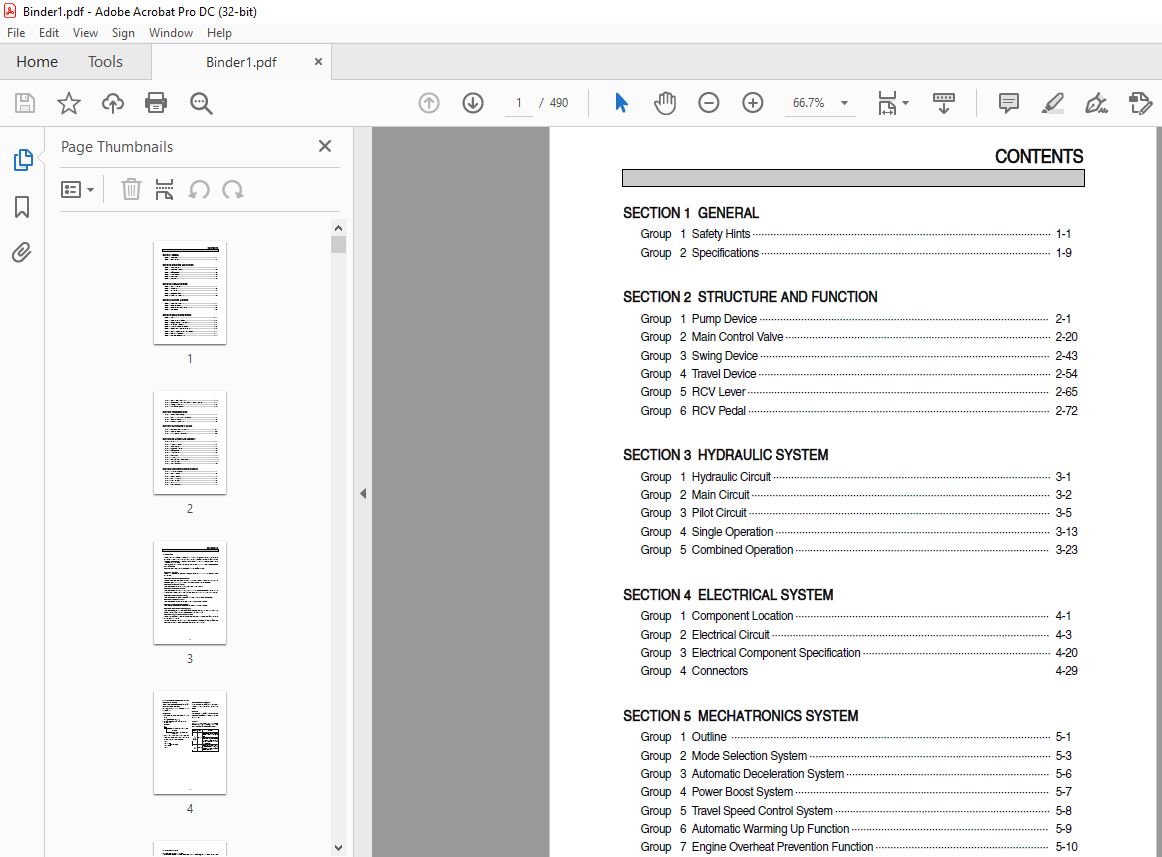The image size is (1162, 857).
Task: Select page 1 thumbnail
Action: [190, 293]
